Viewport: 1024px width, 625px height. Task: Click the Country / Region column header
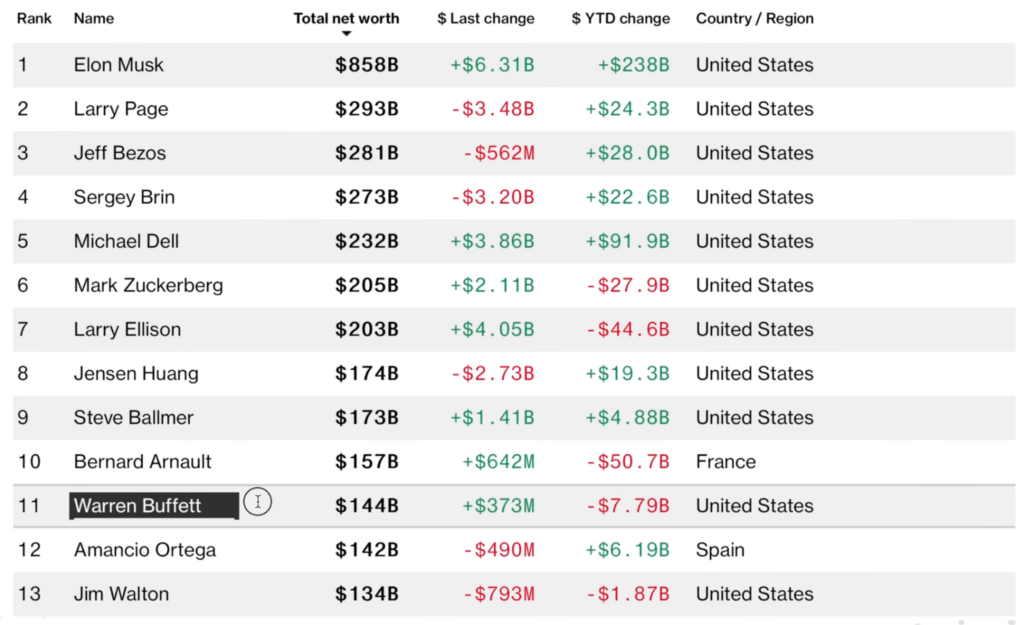click(754, 18)
